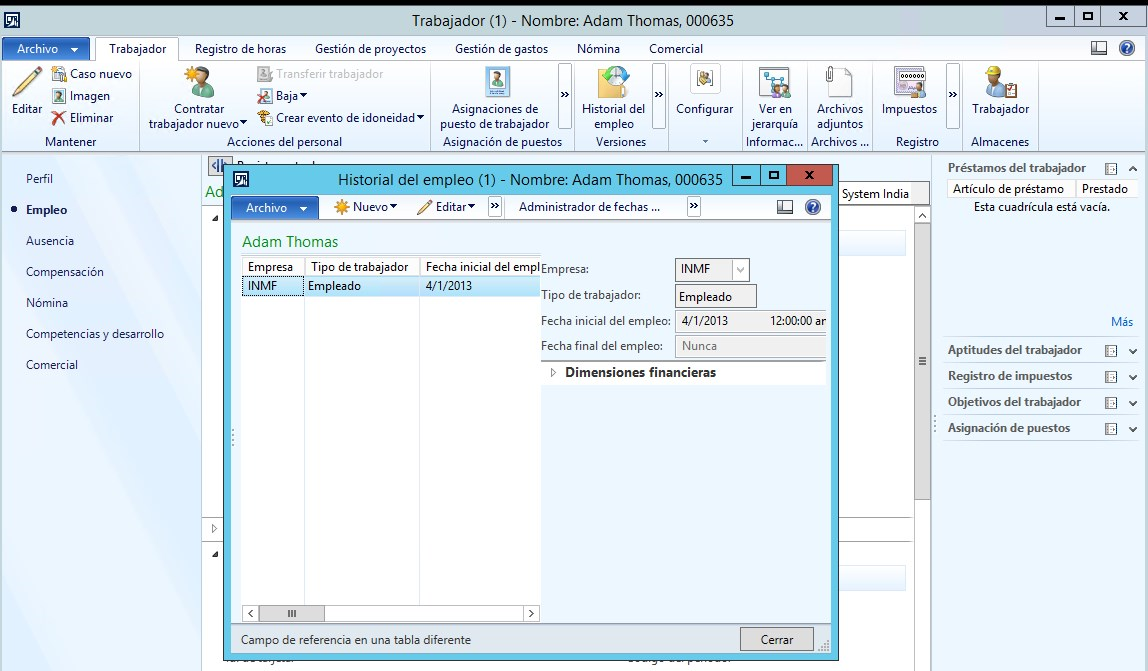Screen dimensions: 1148x671
Task: Click the Más link in right pane
Action: (1122, 322)
